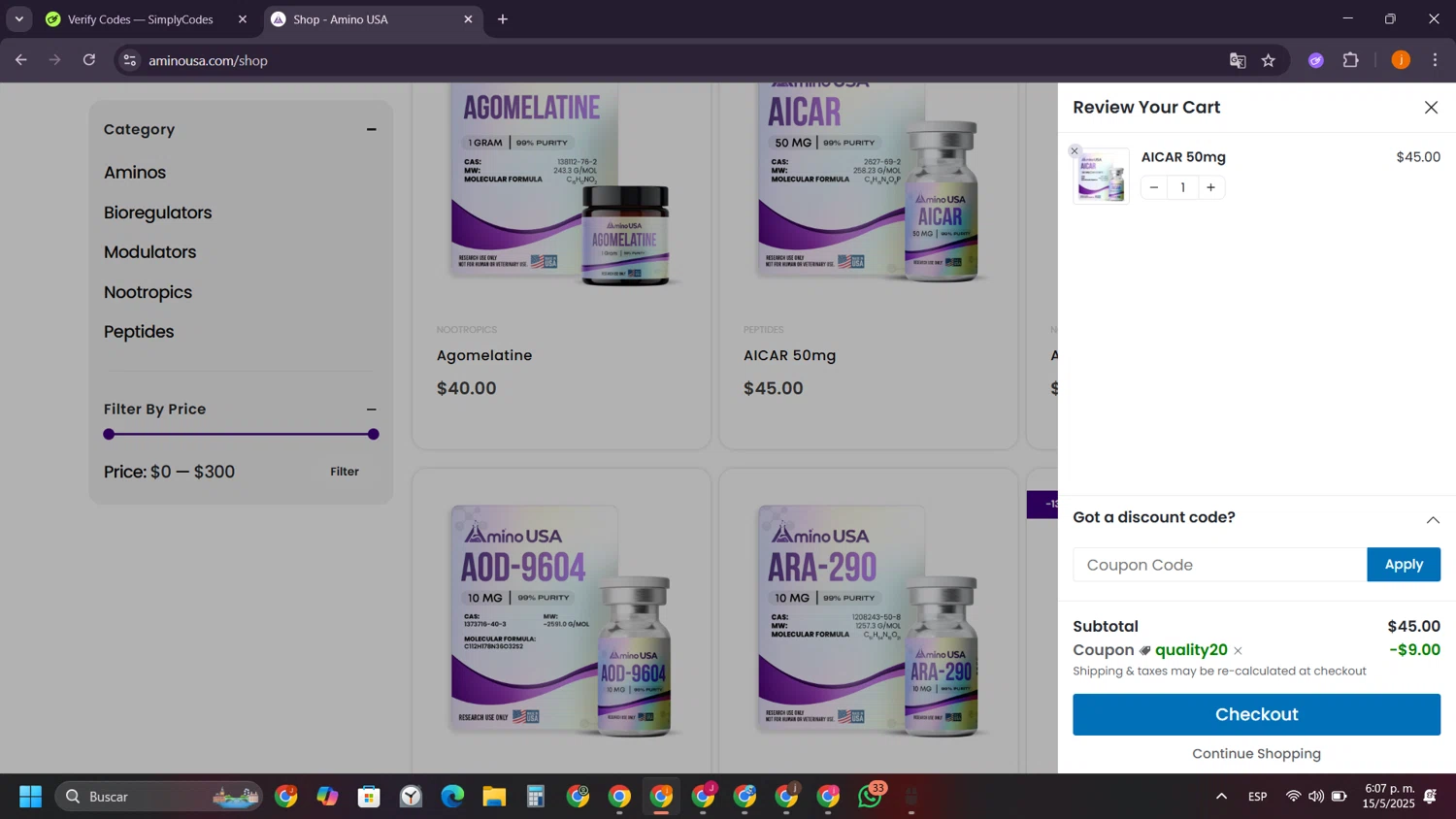Collapse the discount code section chevron
Viewport: 1456px width, 819px height.
(1433, 520)
